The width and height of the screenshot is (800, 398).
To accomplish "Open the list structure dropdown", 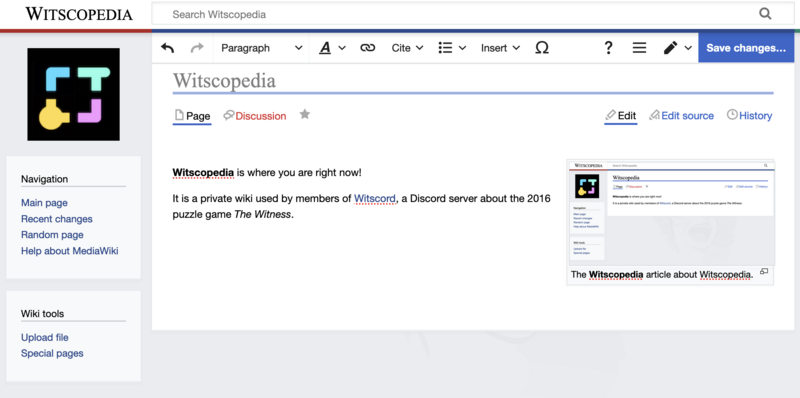I will tap(452, 48).
